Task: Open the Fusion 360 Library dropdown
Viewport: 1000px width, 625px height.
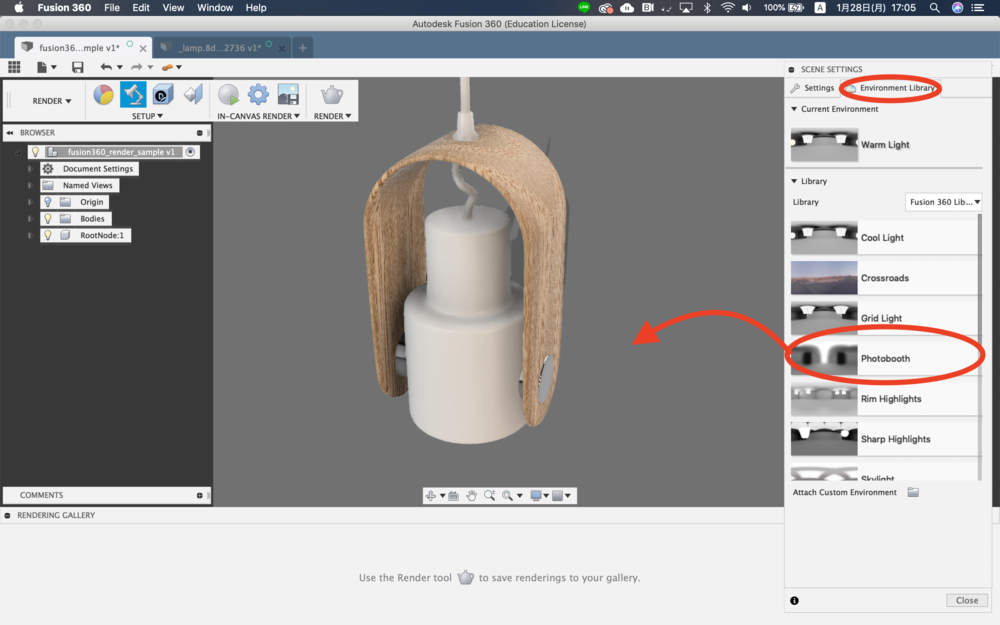Action: pyautogui.click(x=943, y=202)
